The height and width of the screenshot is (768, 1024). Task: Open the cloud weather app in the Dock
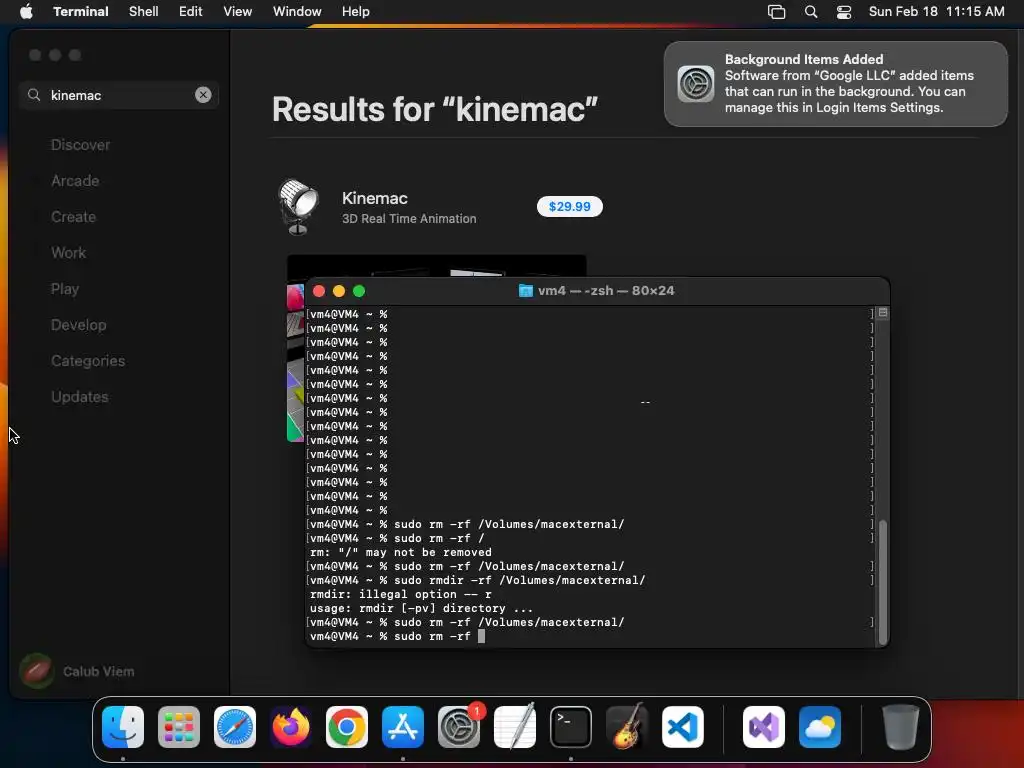coord(820,727)
